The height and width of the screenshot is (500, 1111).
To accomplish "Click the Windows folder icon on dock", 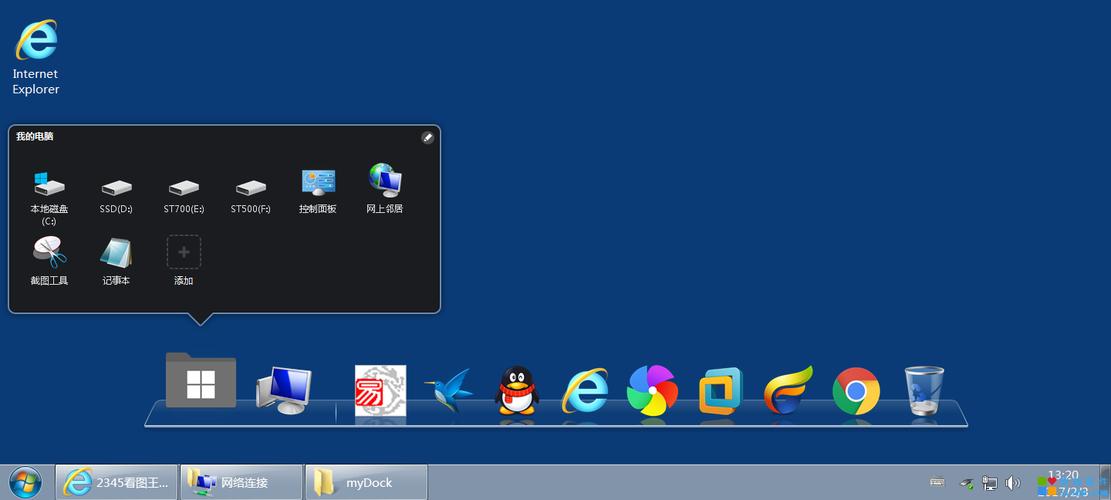I will coord(201,380).
